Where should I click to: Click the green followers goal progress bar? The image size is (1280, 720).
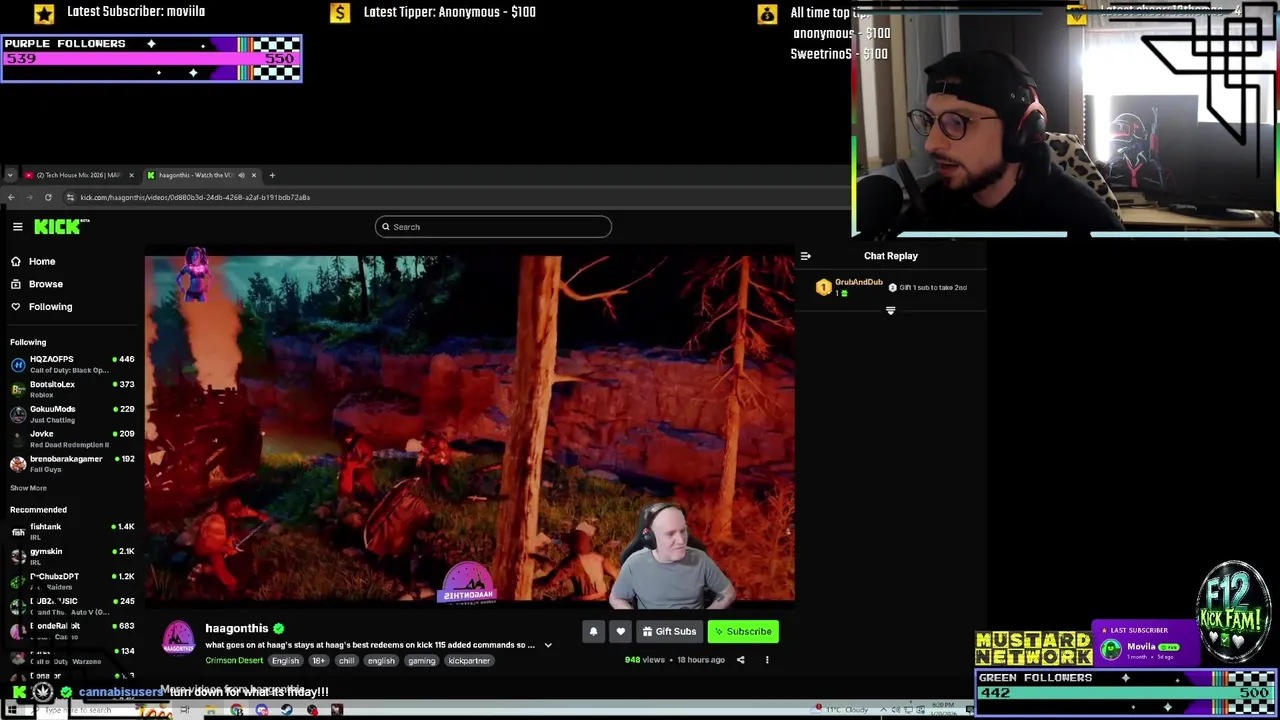(x=1126, y=693)
